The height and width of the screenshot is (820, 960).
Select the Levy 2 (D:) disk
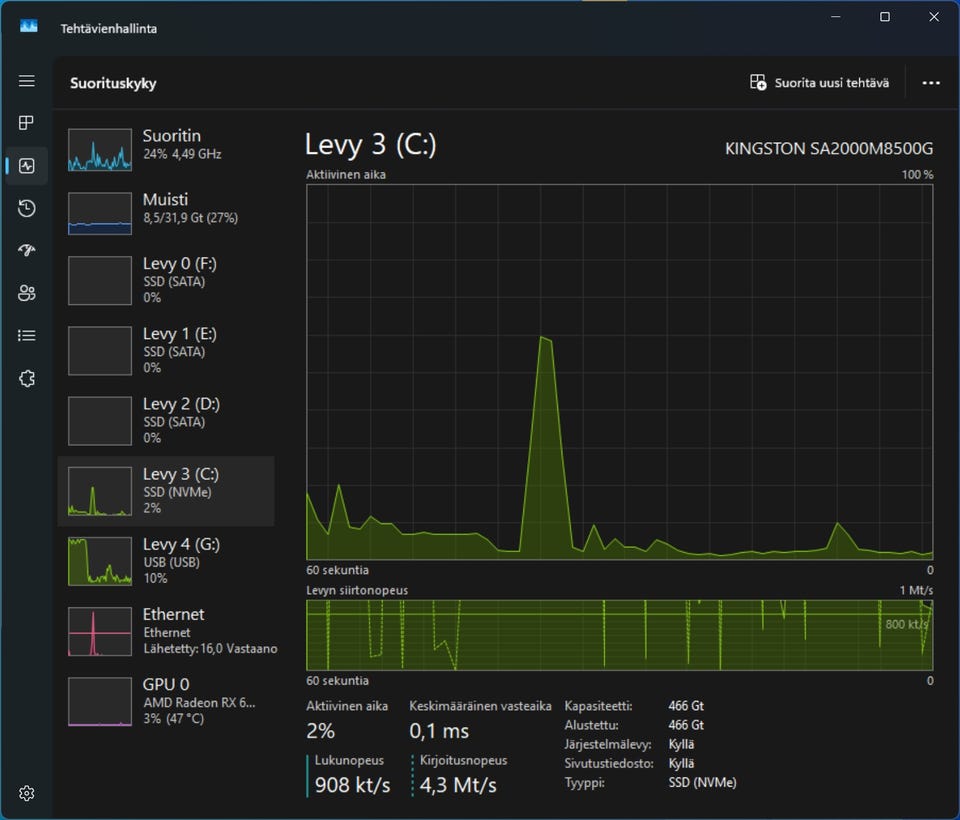[x=166, y=420]
